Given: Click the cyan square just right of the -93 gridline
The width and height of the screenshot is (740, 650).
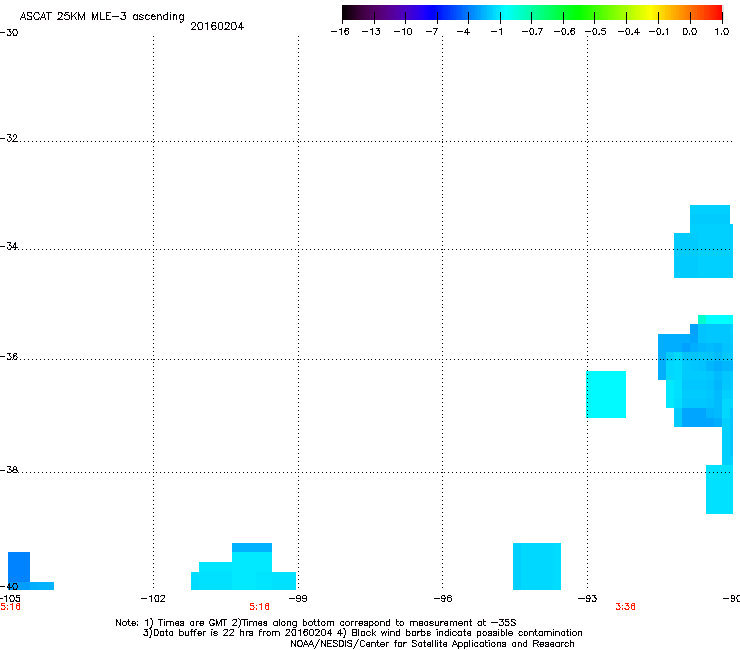Looking at the screenshot, I should point(606,395).
